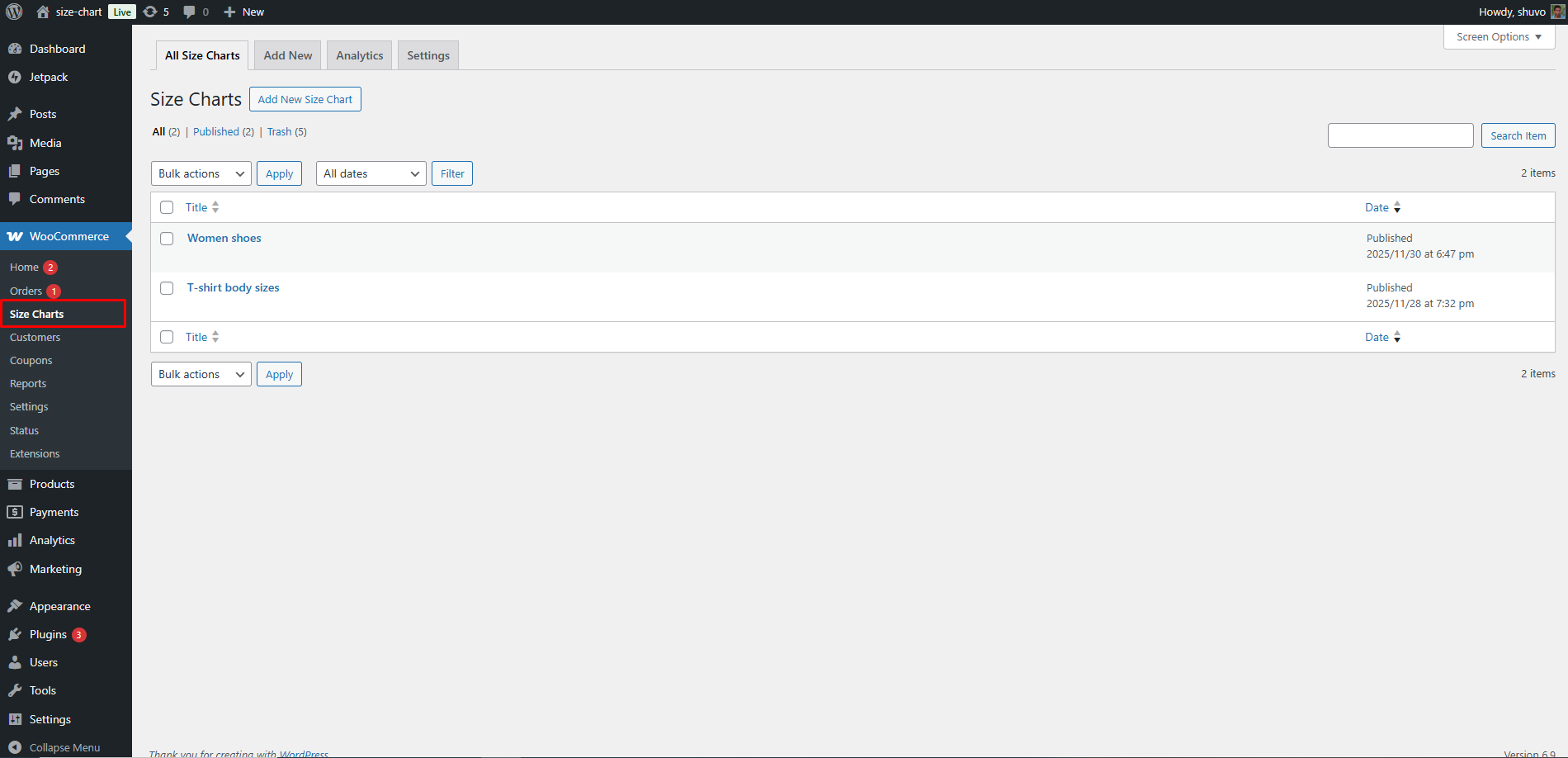Screen dimensions: 1568x758
Task: Click the Marketing megaphone icon
Action: pos(15,569)
